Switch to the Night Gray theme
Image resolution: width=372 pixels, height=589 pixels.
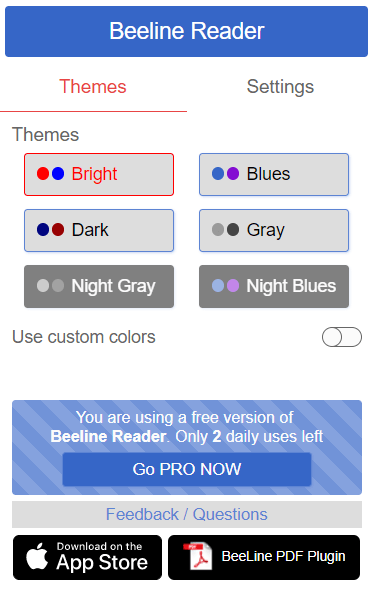(99, 286)
